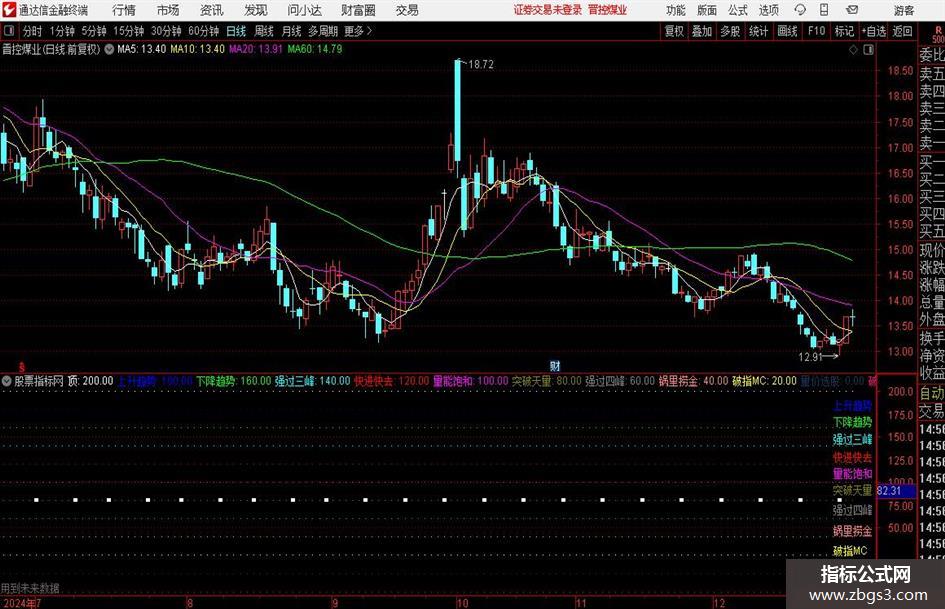This screenshot has width=945, height=609.
Task: Click the 证券交易未登录 login link
Action: coord(548,10)
